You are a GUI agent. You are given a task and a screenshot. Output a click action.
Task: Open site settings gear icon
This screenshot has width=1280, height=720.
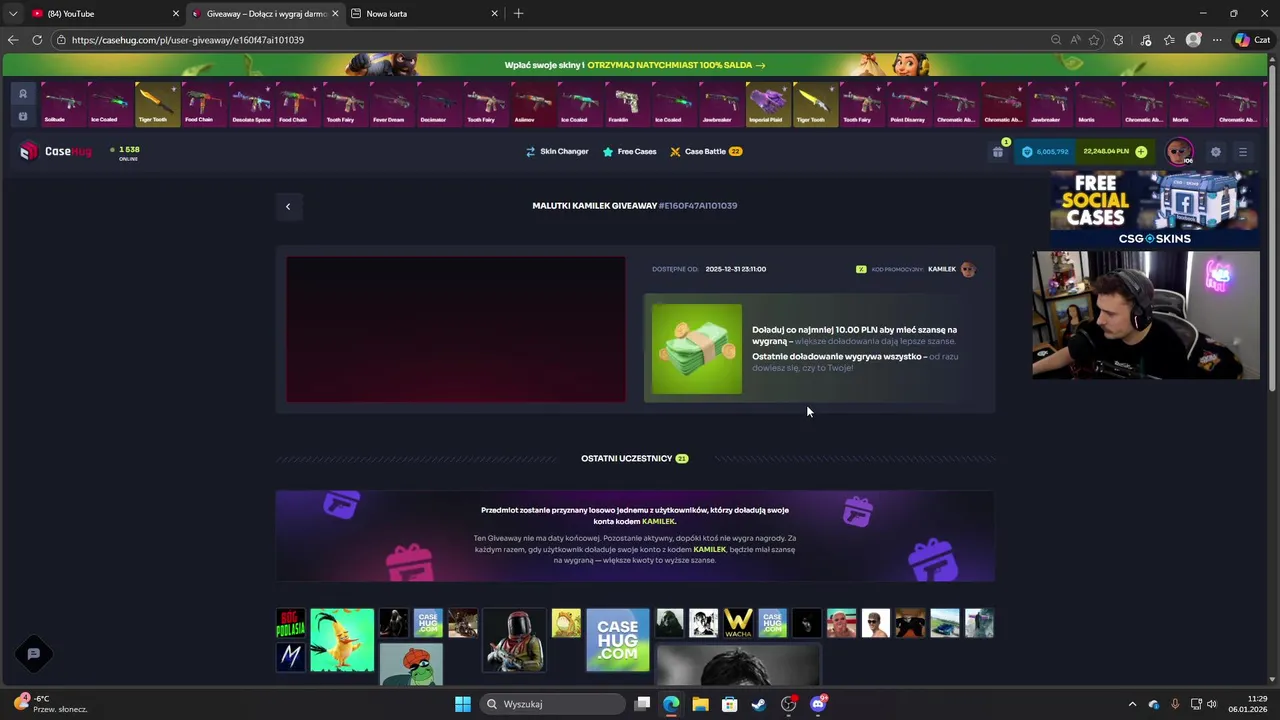1216,152
